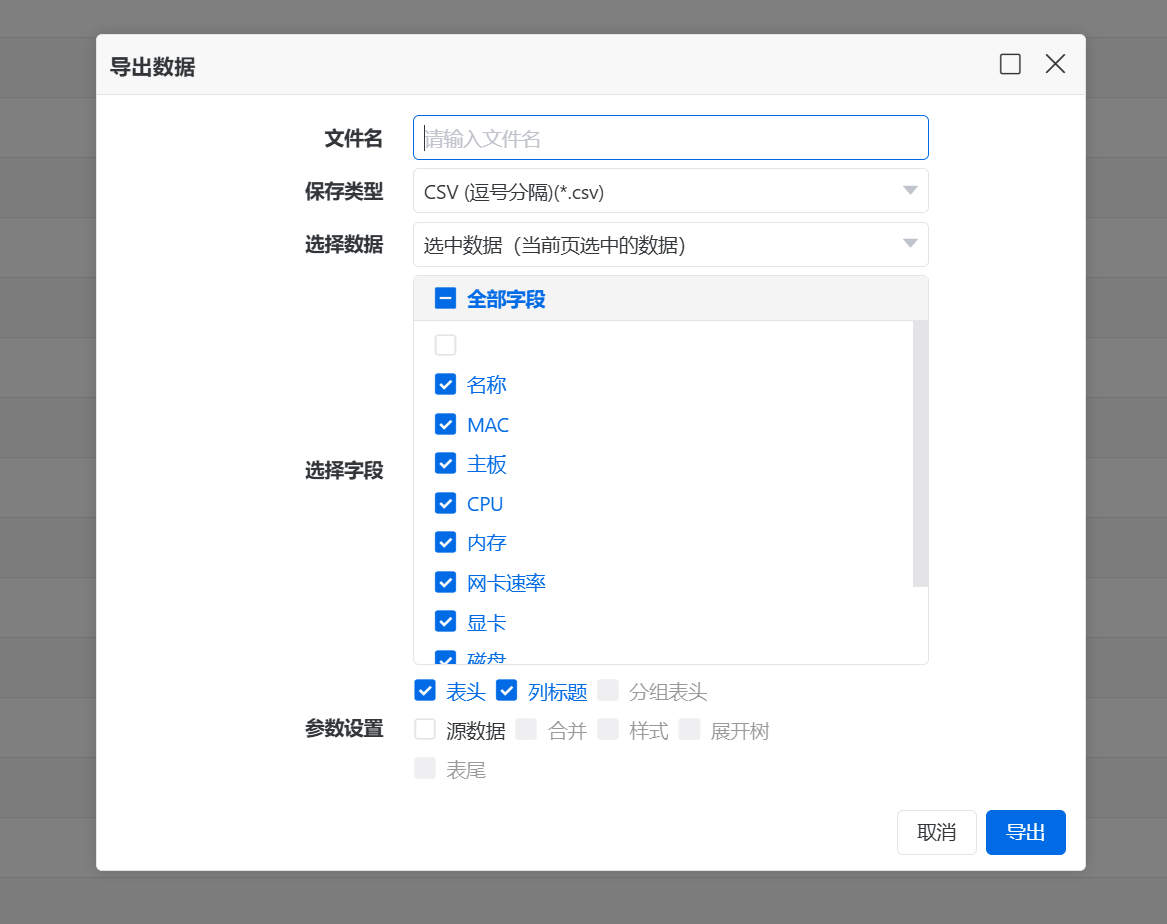Expand the 选择数据 dropdown menu

pyautogui.click(x=670, y=244)
